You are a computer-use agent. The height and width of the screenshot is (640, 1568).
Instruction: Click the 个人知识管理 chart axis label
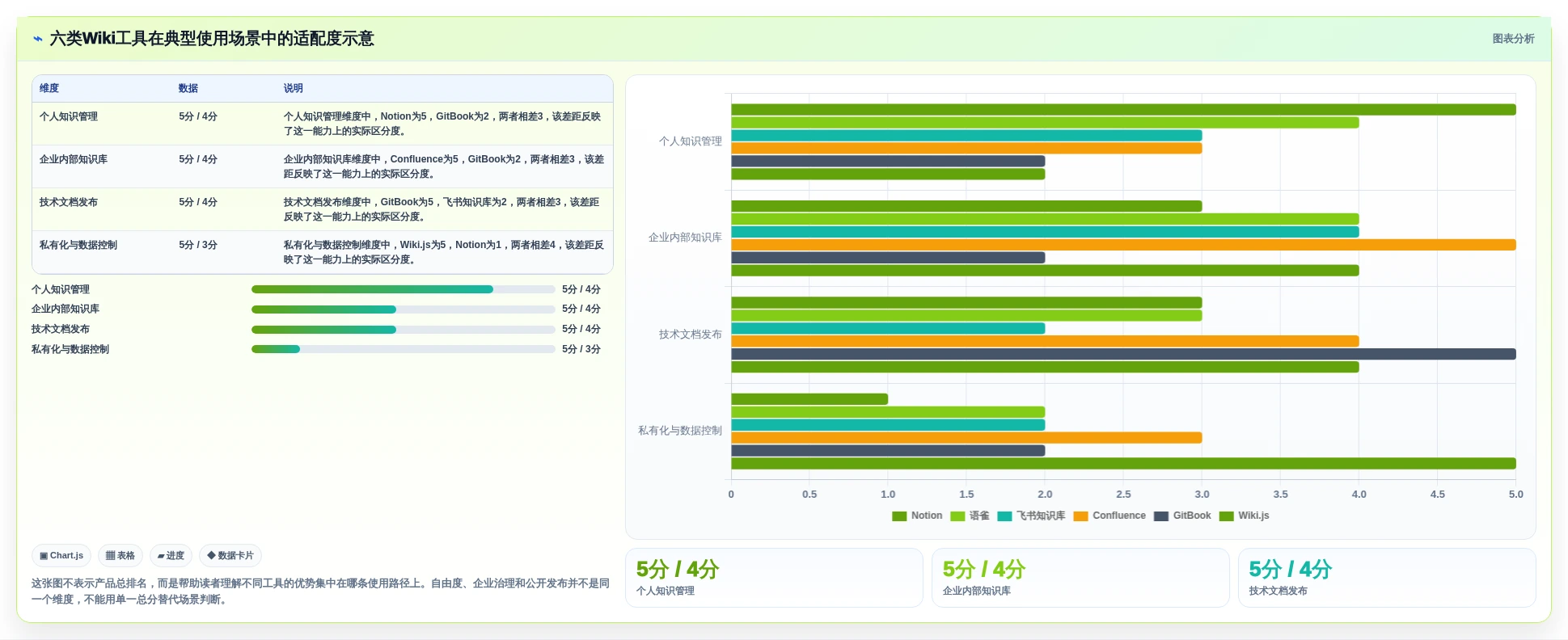[691, 141]
